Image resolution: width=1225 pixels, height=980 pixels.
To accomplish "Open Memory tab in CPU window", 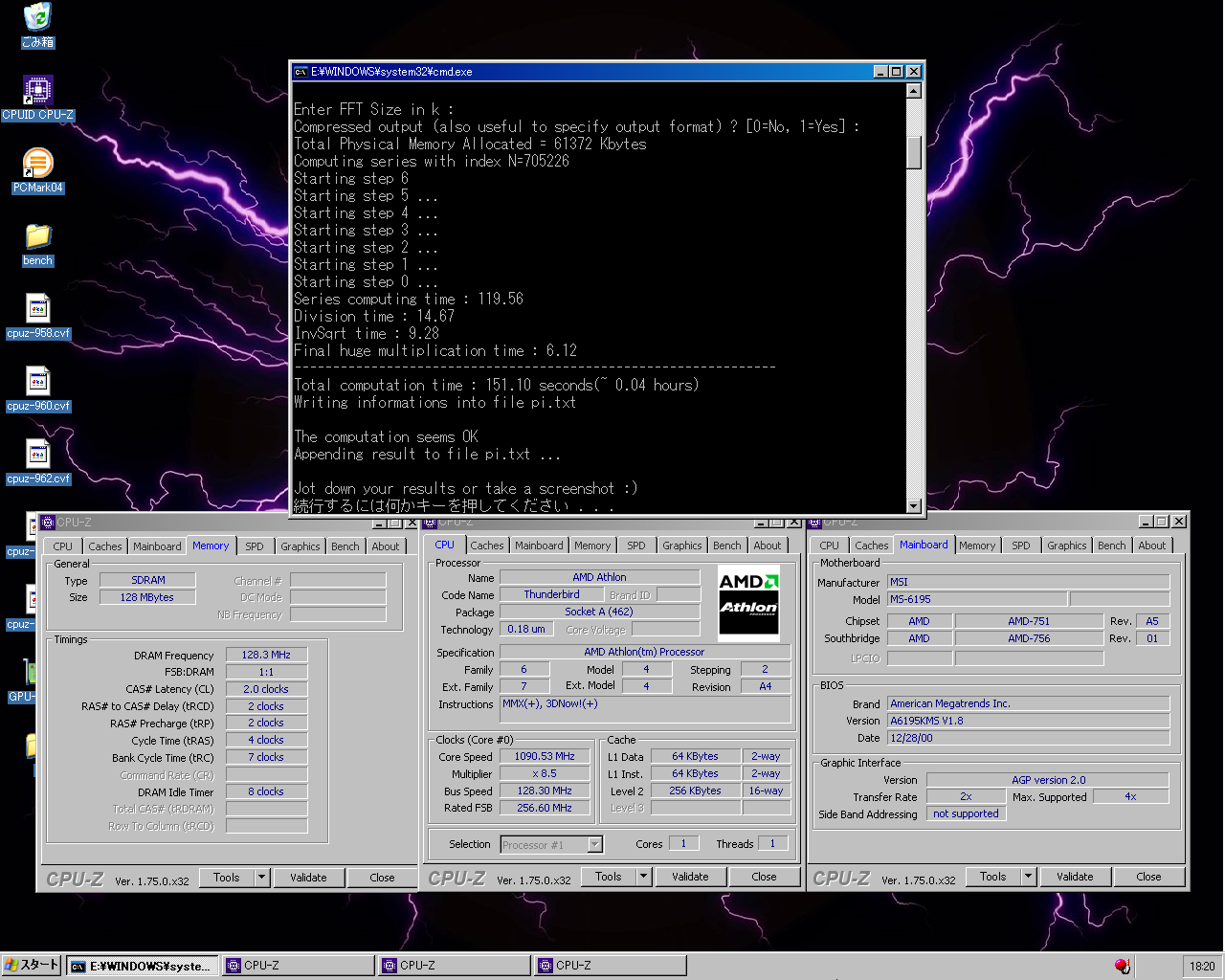I will click(592, 546).
